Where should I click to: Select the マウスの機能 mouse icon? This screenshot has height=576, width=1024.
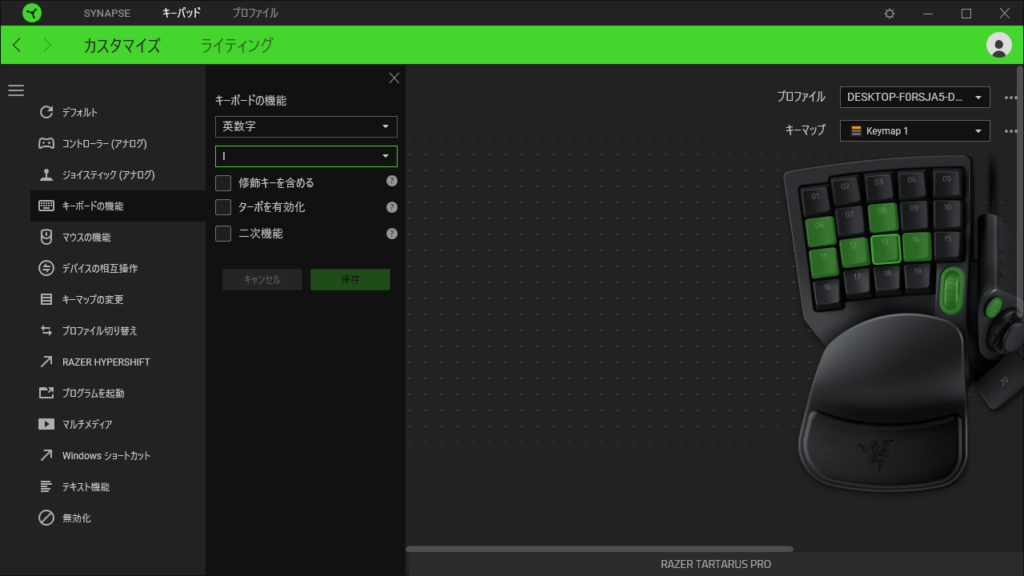[46, 237]
